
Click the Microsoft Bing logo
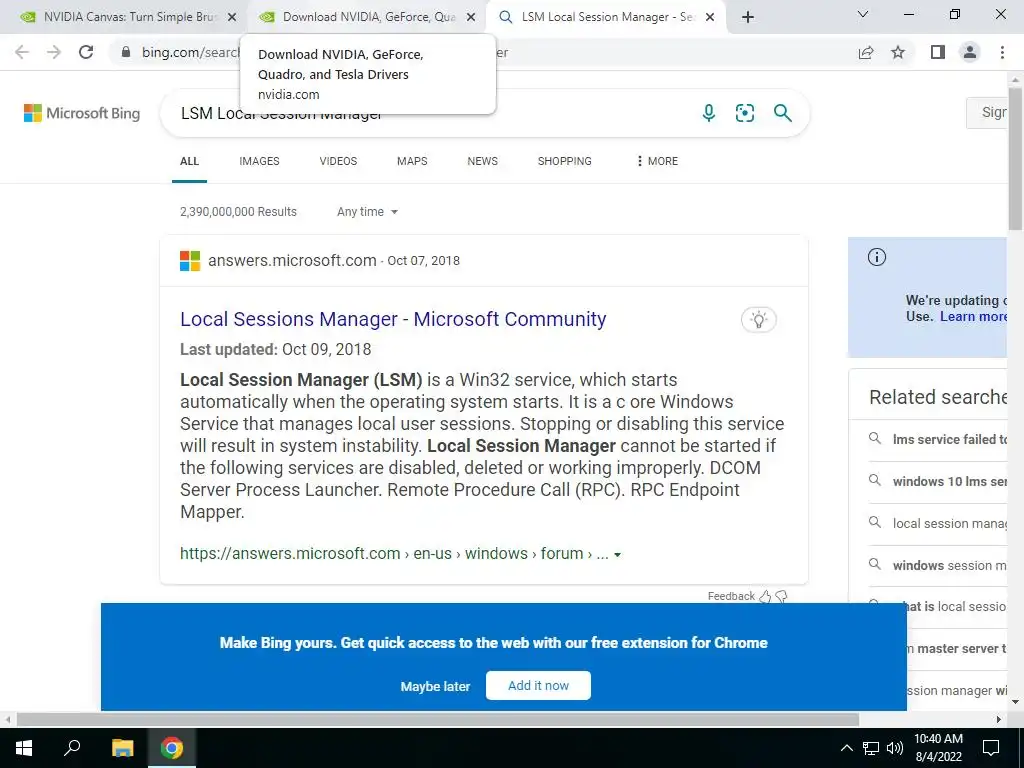click(82, 113)
